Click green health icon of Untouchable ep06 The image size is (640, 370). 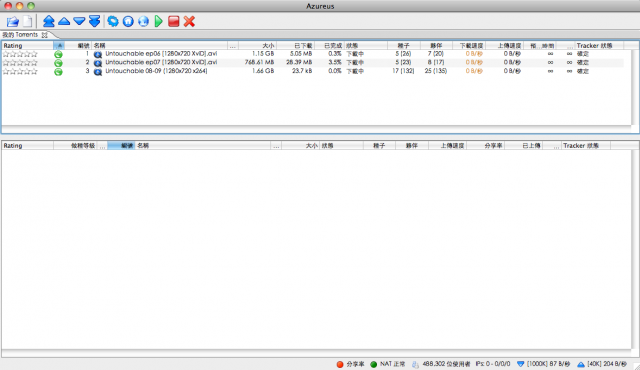point(58,54)
